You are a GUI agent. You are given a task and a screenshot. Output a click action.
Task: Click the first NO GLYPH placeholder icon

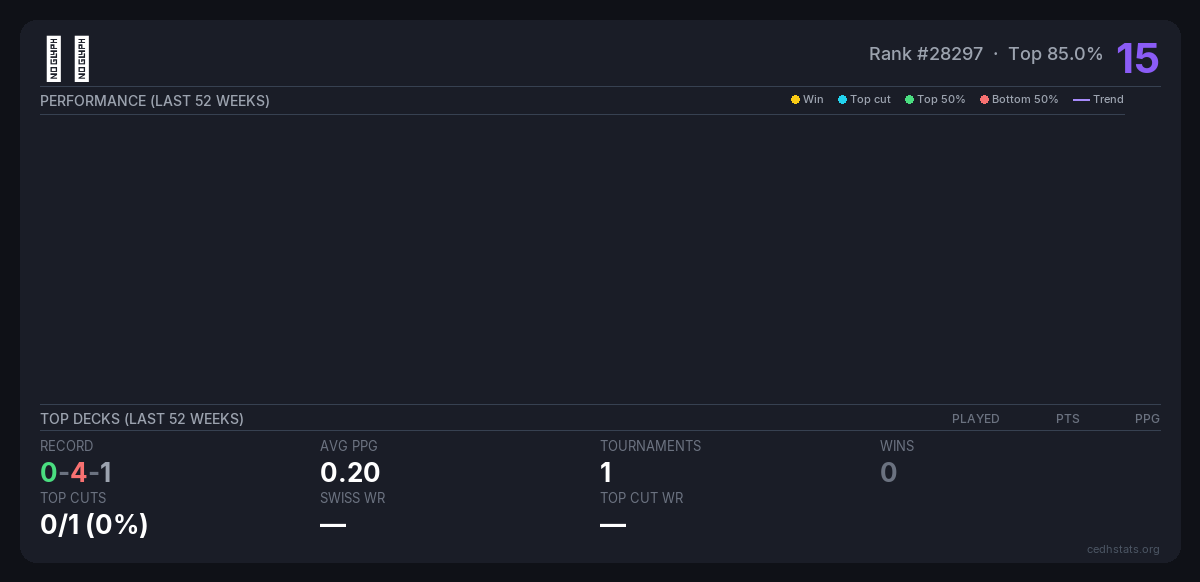pos(54,59)
